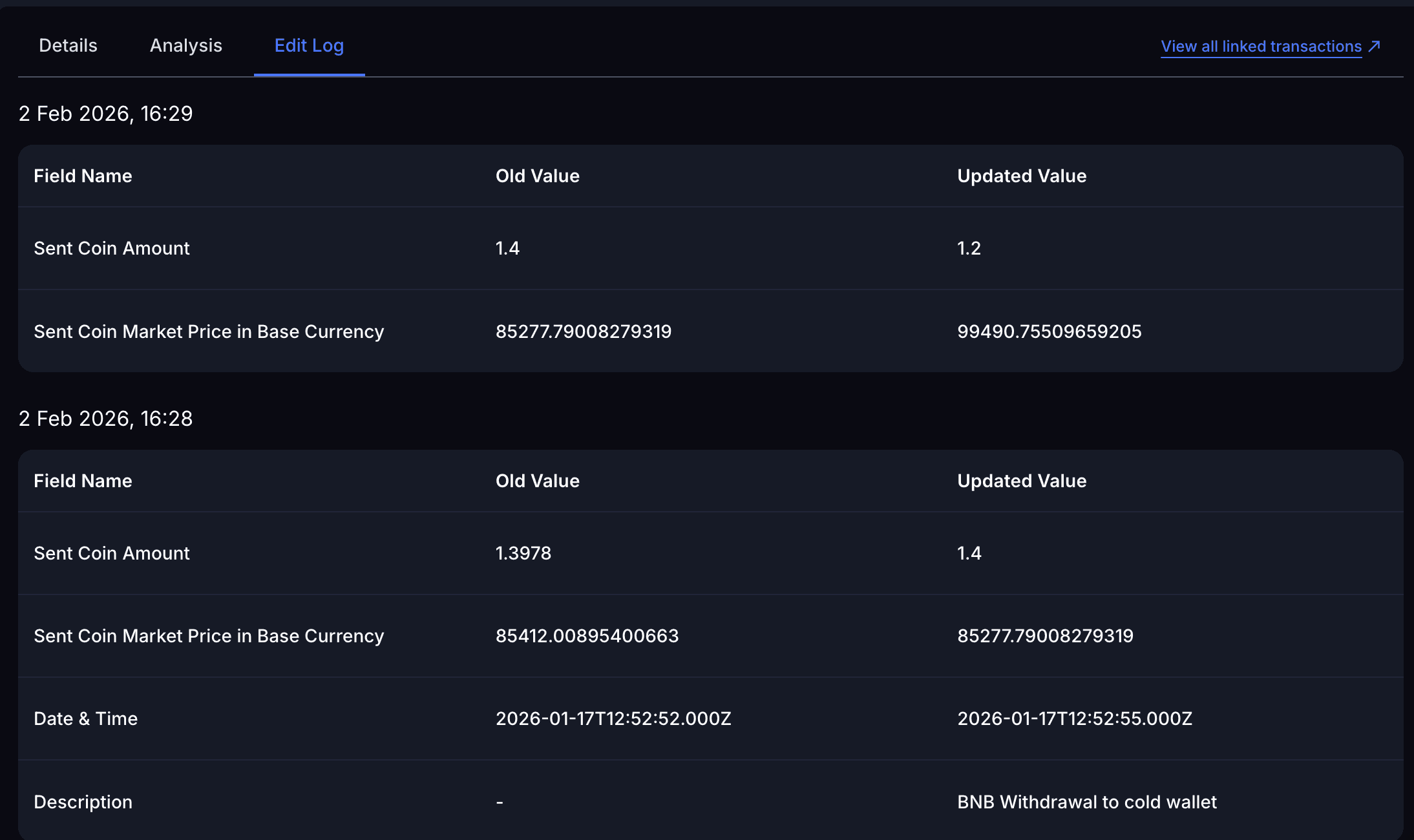Select the Sent Coin Market Price row
The height and width of the screenshot is (840, 1414).
point(208,331)
